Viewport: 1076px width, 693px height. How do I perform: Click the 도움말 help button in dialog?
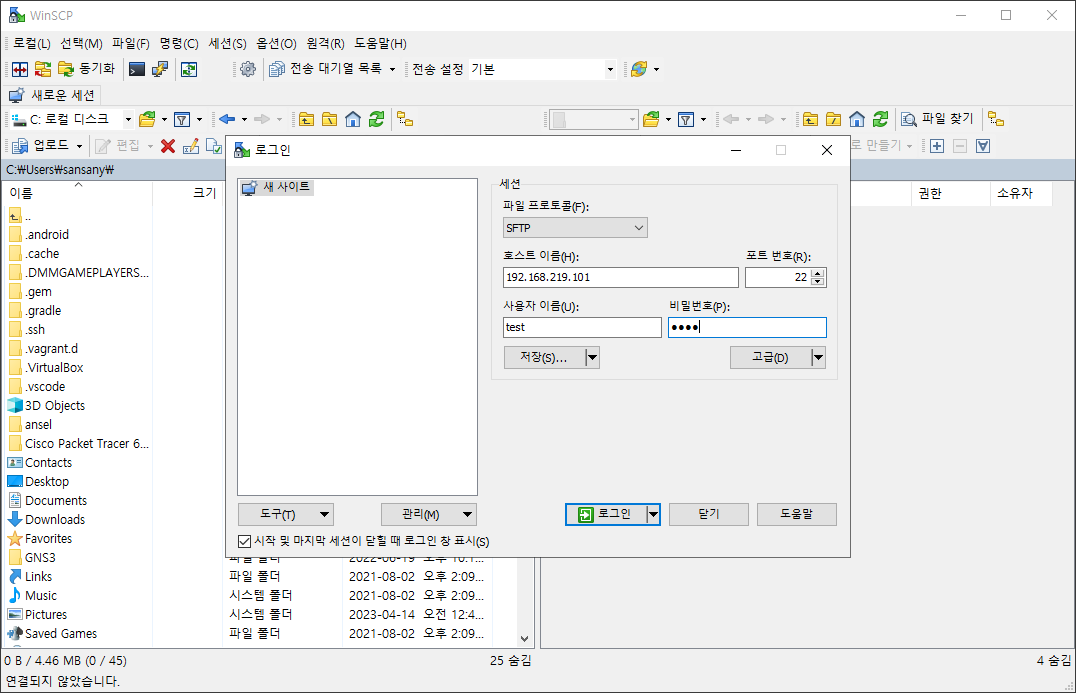pyautogui.click(x=797, y=514)
